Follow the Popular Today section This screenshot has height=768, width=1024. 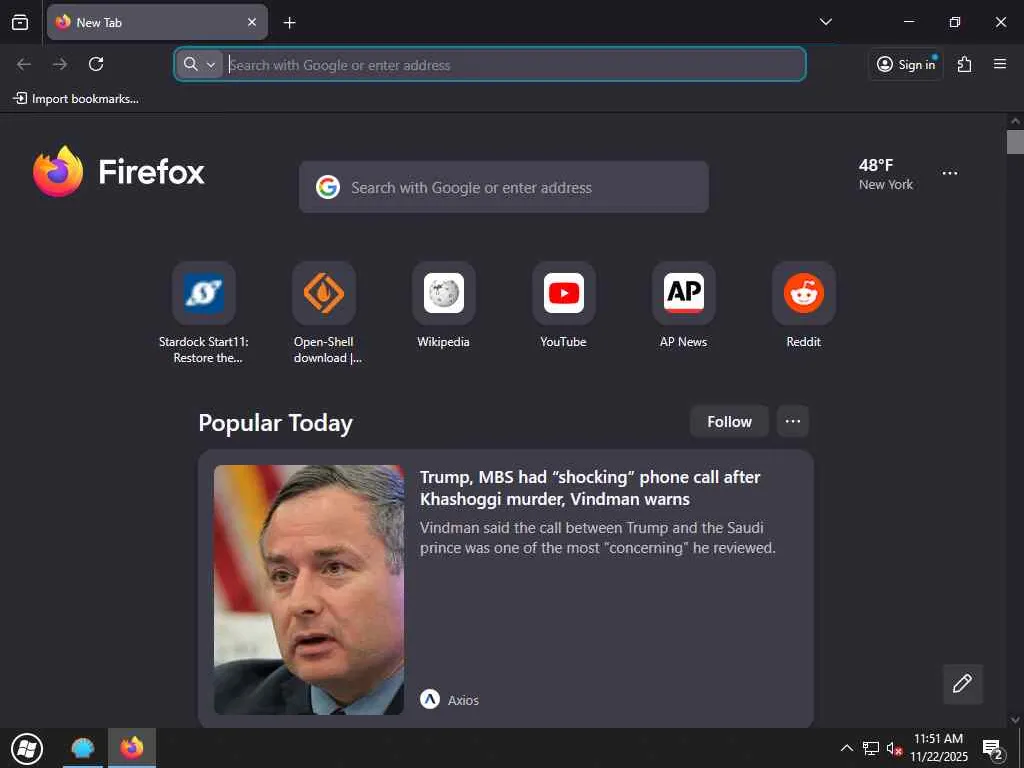[x=729, y=422]
